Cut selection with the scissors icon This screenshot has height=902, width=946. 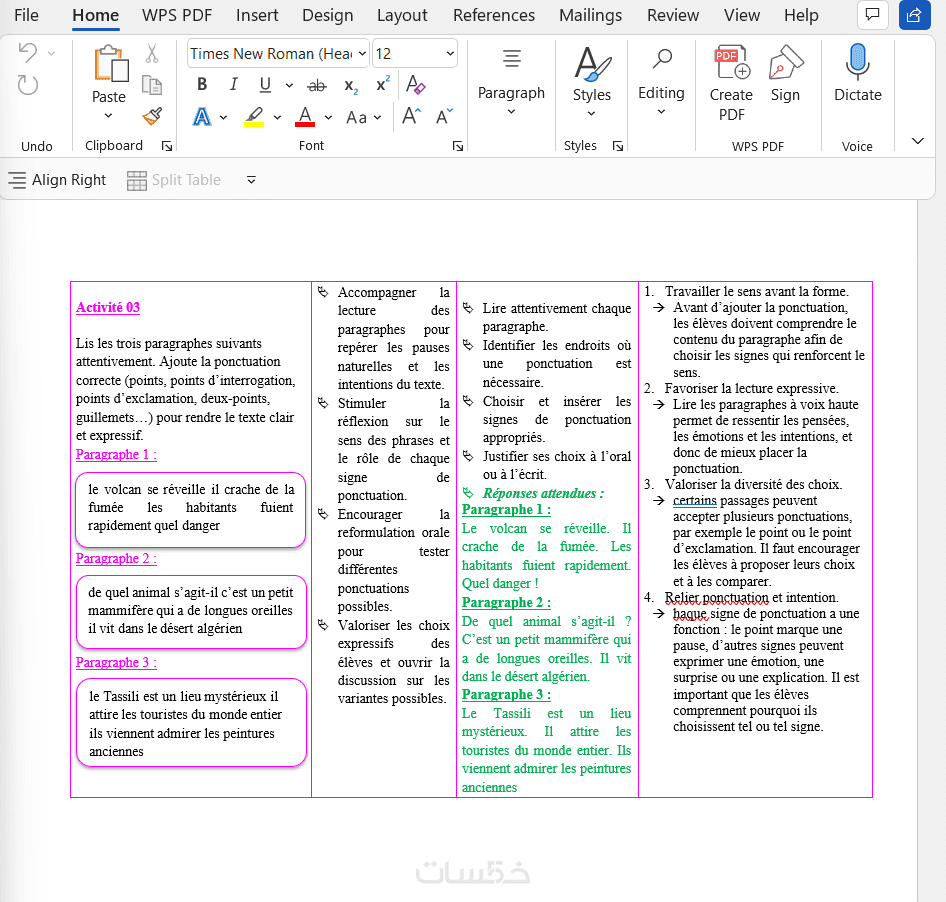[x=151, y=54]
